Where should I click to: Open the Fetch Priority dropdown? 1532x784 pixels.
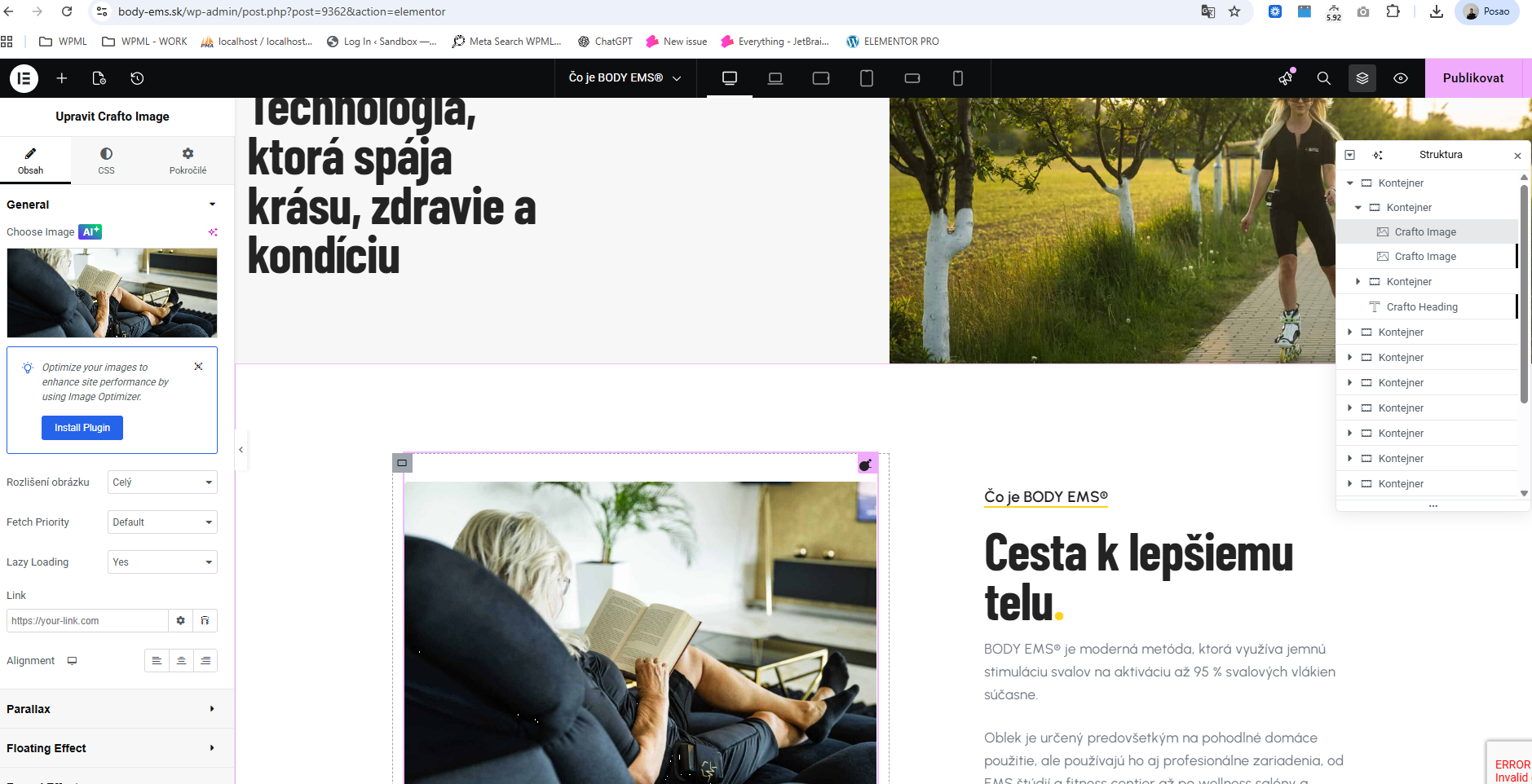[162, 522]
